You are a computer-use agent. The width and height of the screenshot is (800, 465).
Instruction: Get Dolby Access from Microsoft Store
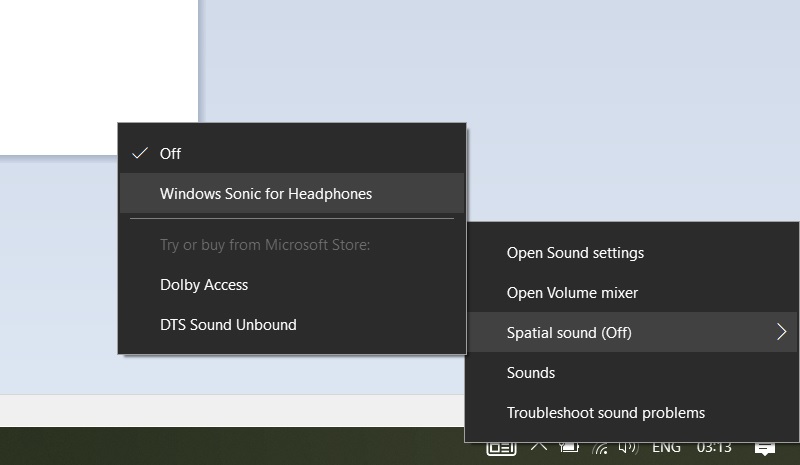pos(204,285)
